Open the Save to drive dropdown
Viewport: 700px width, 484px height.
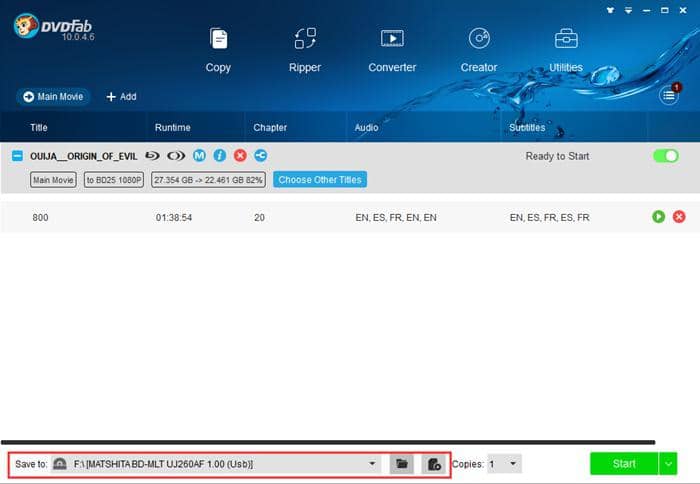tap(372, 463)
